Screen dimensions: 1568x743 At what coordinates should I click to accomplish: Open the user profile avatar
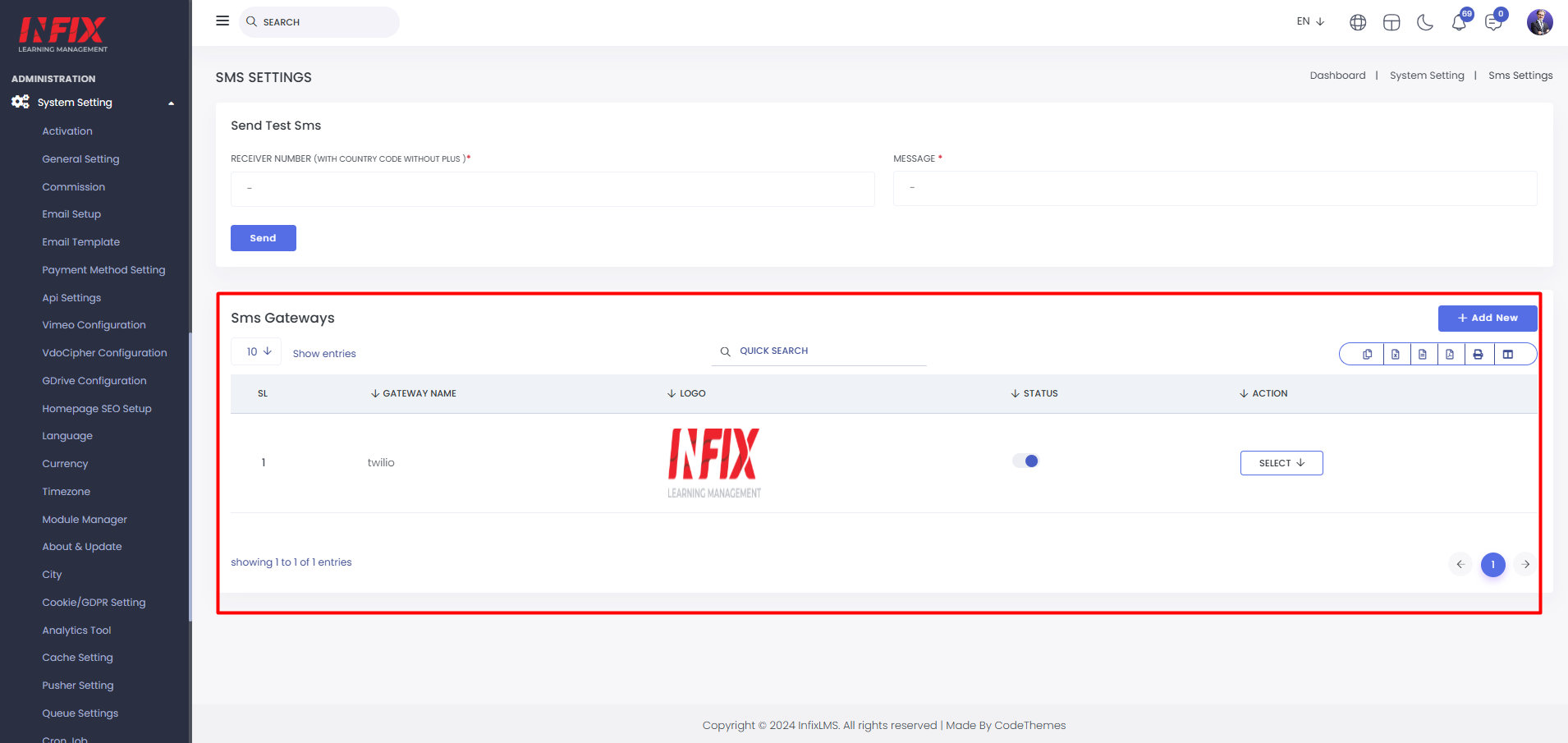[1539, 22]
